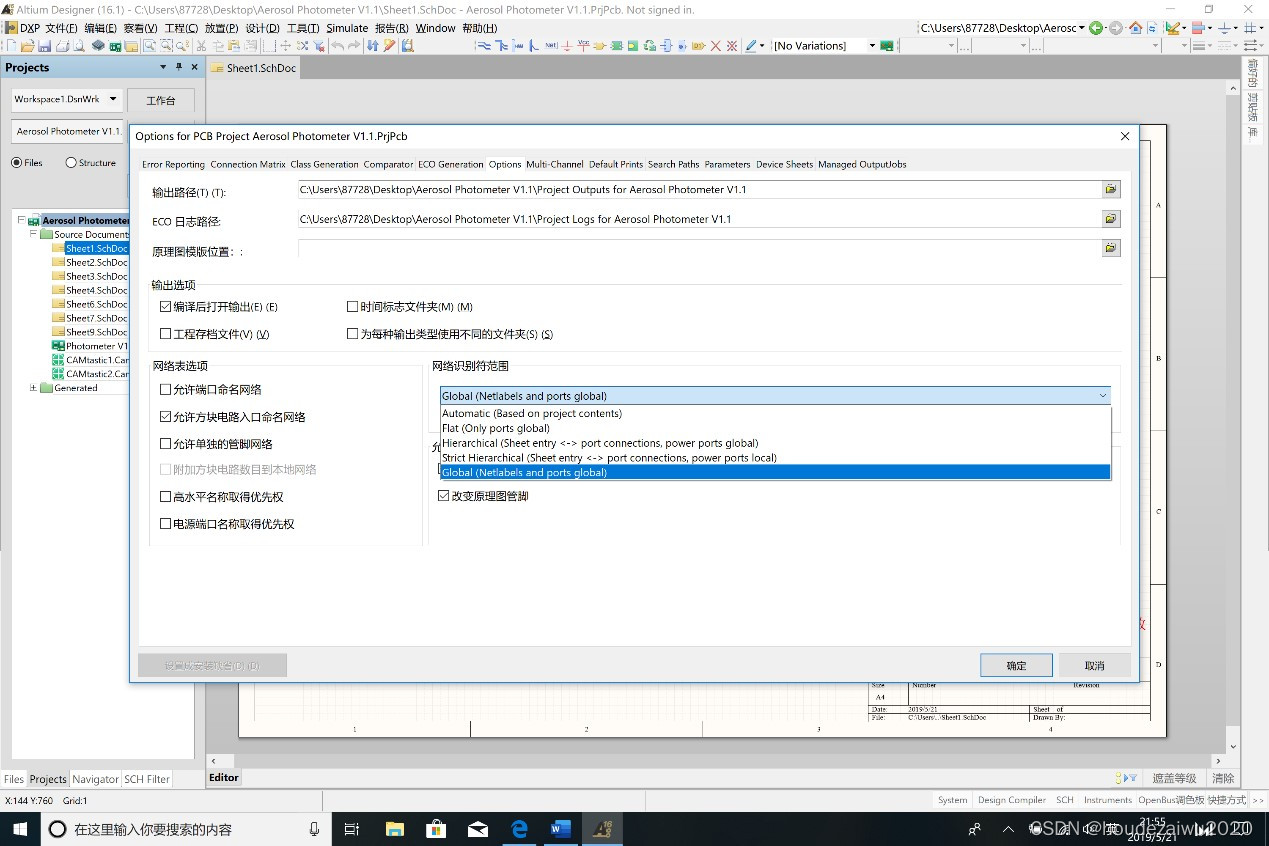Open Microsoft Store from taskbar
1269x846 pixels.
click(436, 829)
